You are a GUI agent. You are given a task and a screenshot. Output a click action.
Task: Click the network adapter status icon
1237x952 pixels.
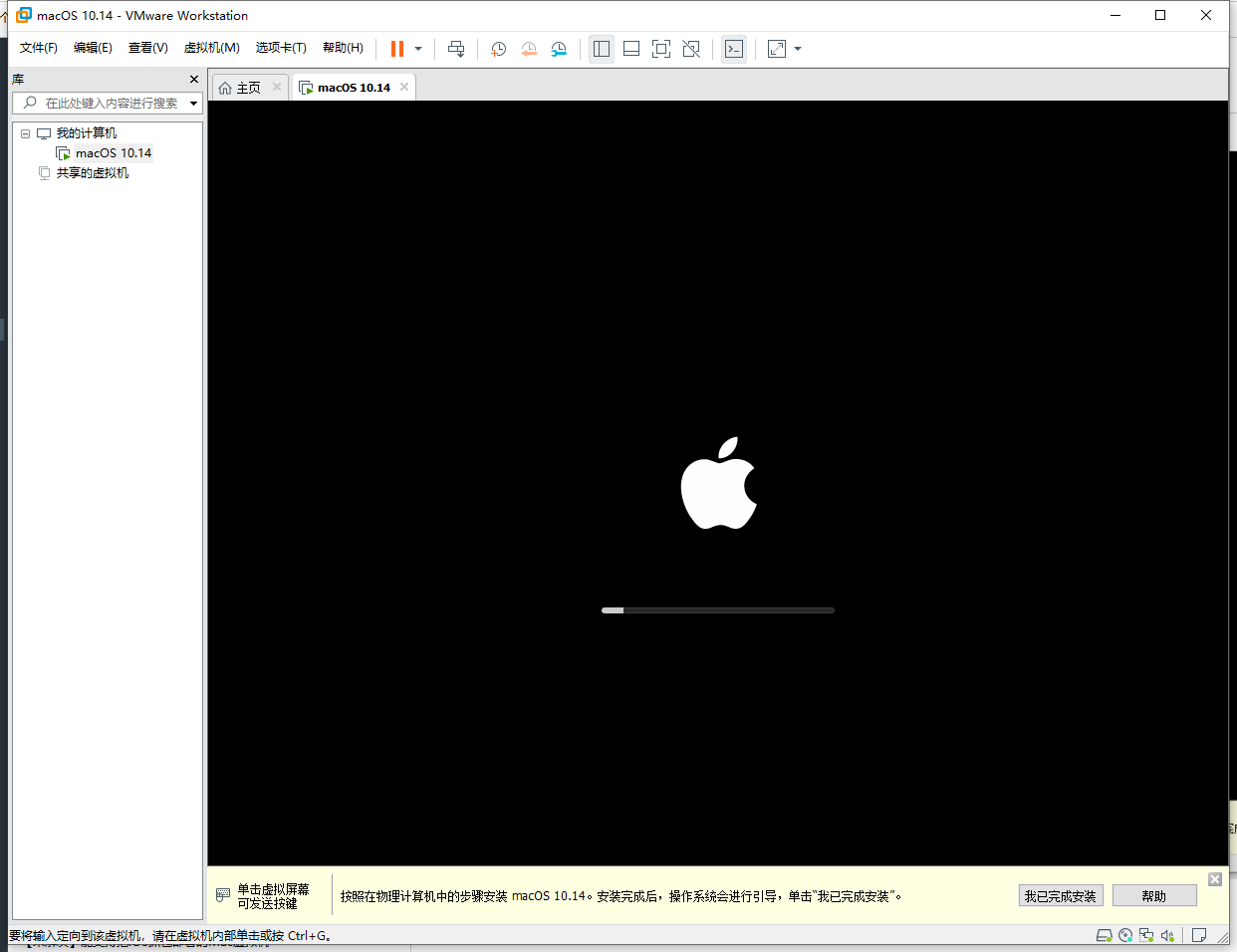(1146, 935)
